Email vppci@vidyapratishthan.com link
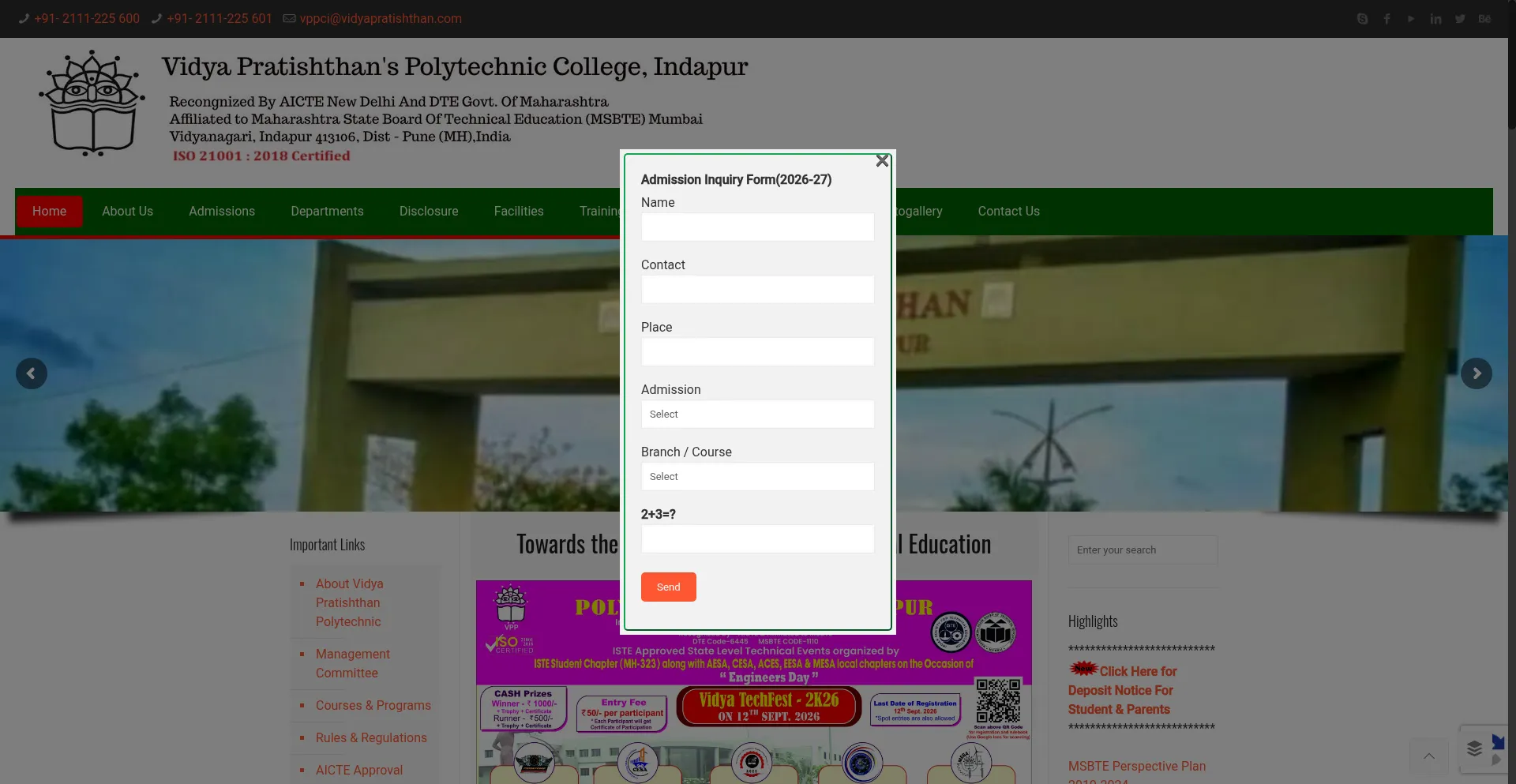Screen dimensions: 1516x784 pos(381,18)
